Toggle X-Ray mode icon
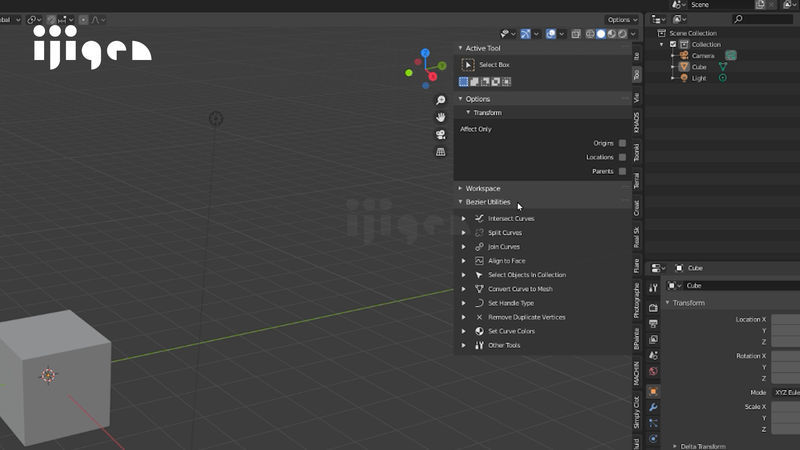800x450 pixels. point(576,34)
